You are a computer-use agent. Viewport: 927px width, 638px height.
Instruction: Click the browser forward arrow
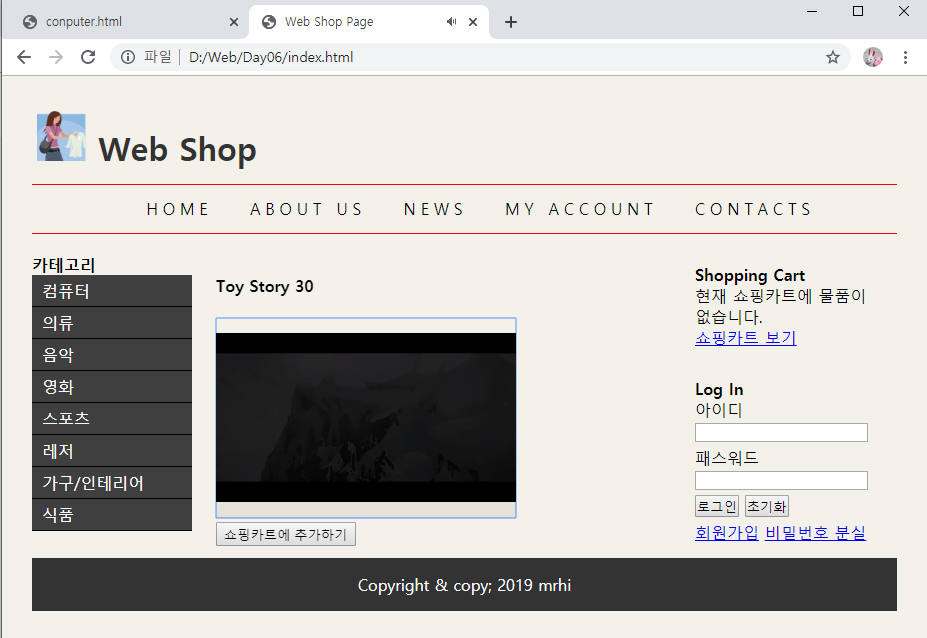click(56, 57)
